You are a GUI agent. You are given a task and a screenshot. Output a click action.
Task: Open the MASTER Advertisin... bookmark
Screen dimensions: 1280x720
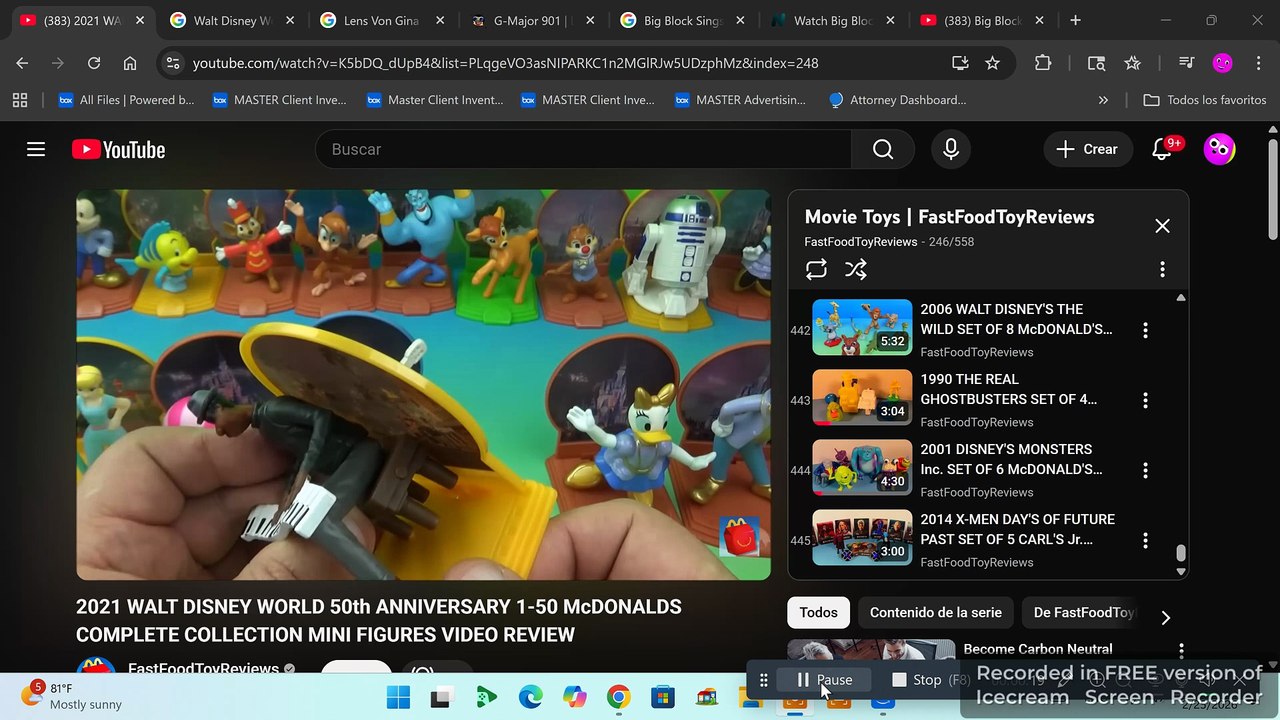point(740,100)
